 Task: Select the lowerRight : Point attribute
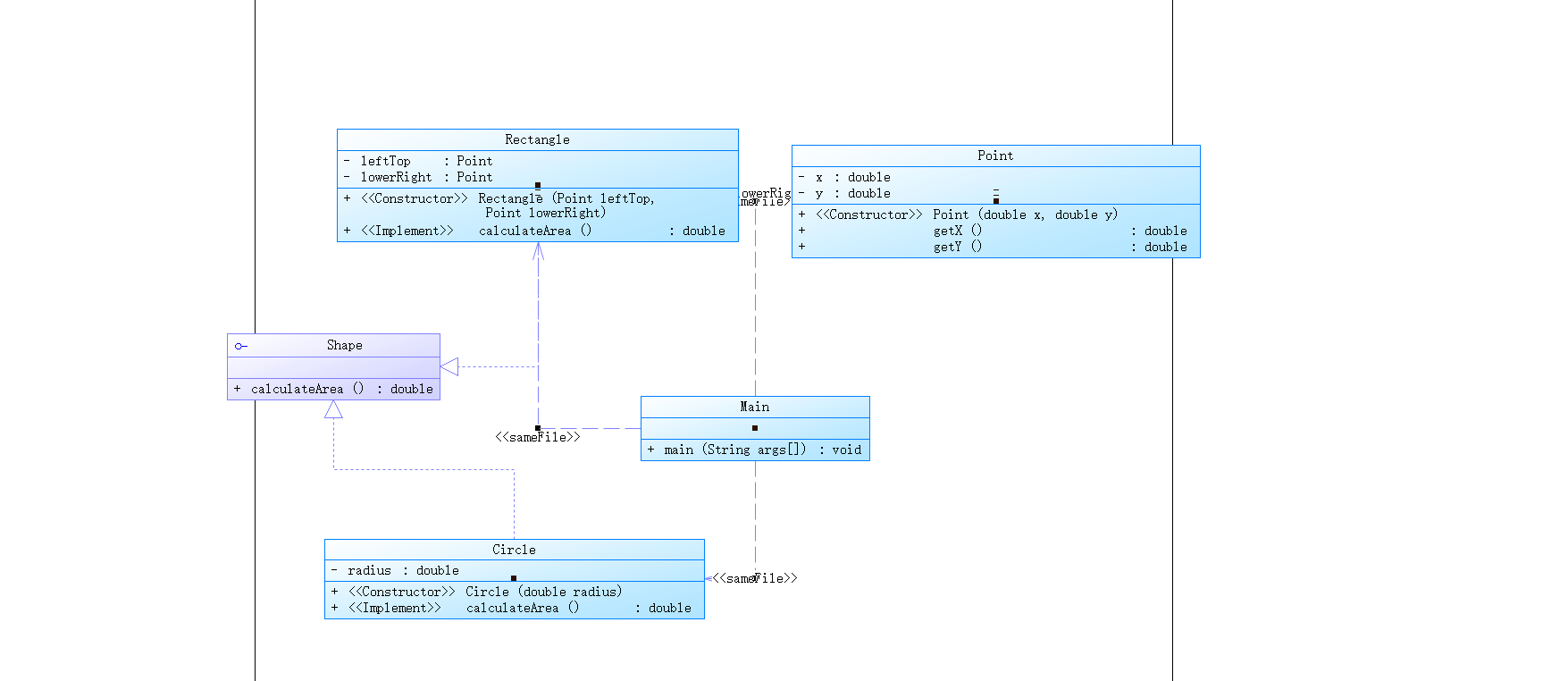coord(418,177)
